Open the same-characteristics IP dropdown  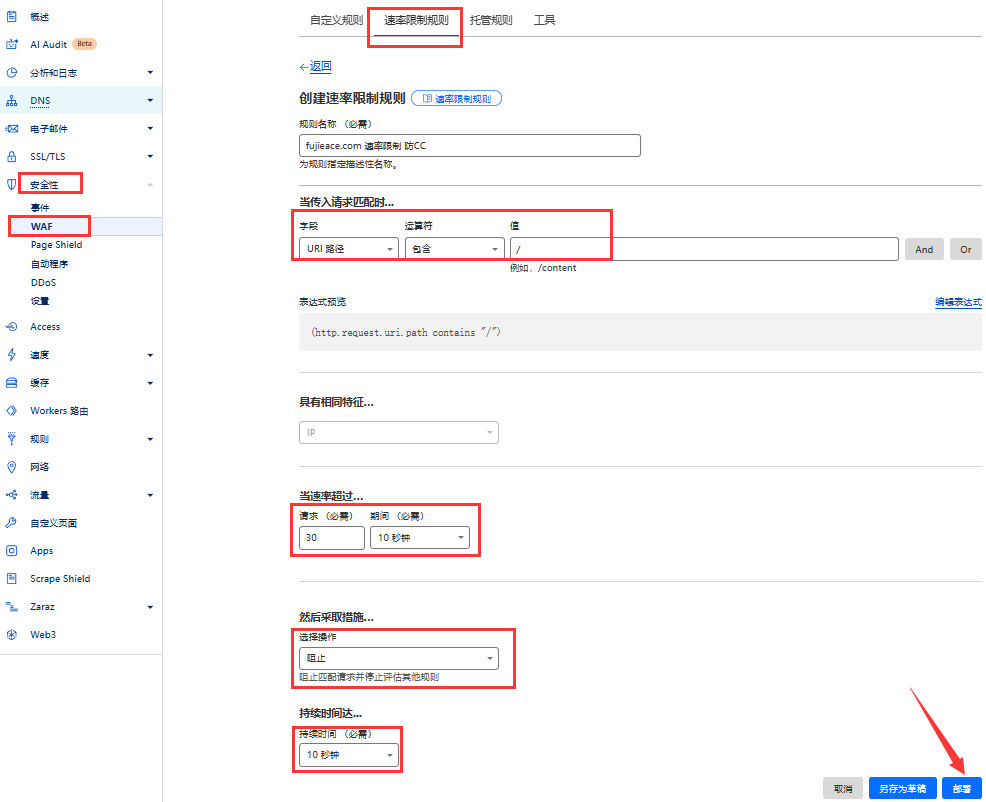(399, 433)
